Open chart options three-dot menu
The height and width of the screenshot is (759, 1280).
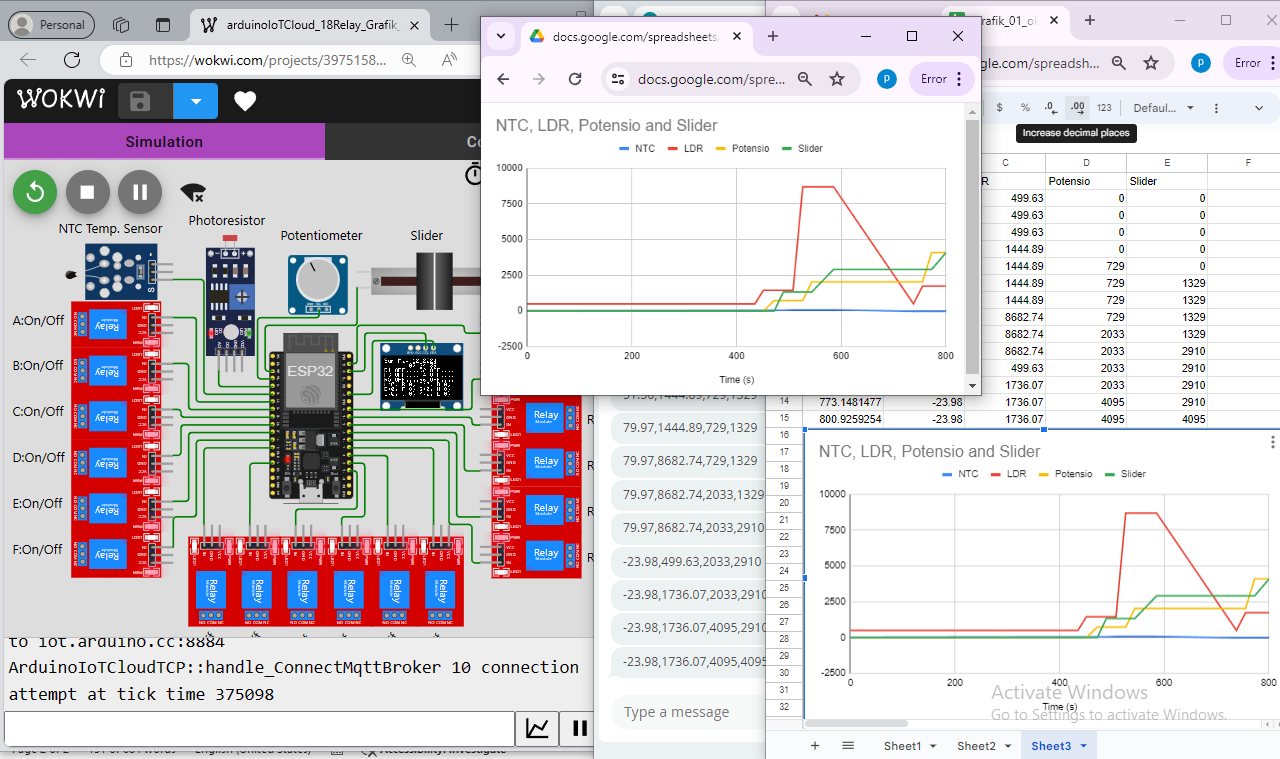(1272, 442)
